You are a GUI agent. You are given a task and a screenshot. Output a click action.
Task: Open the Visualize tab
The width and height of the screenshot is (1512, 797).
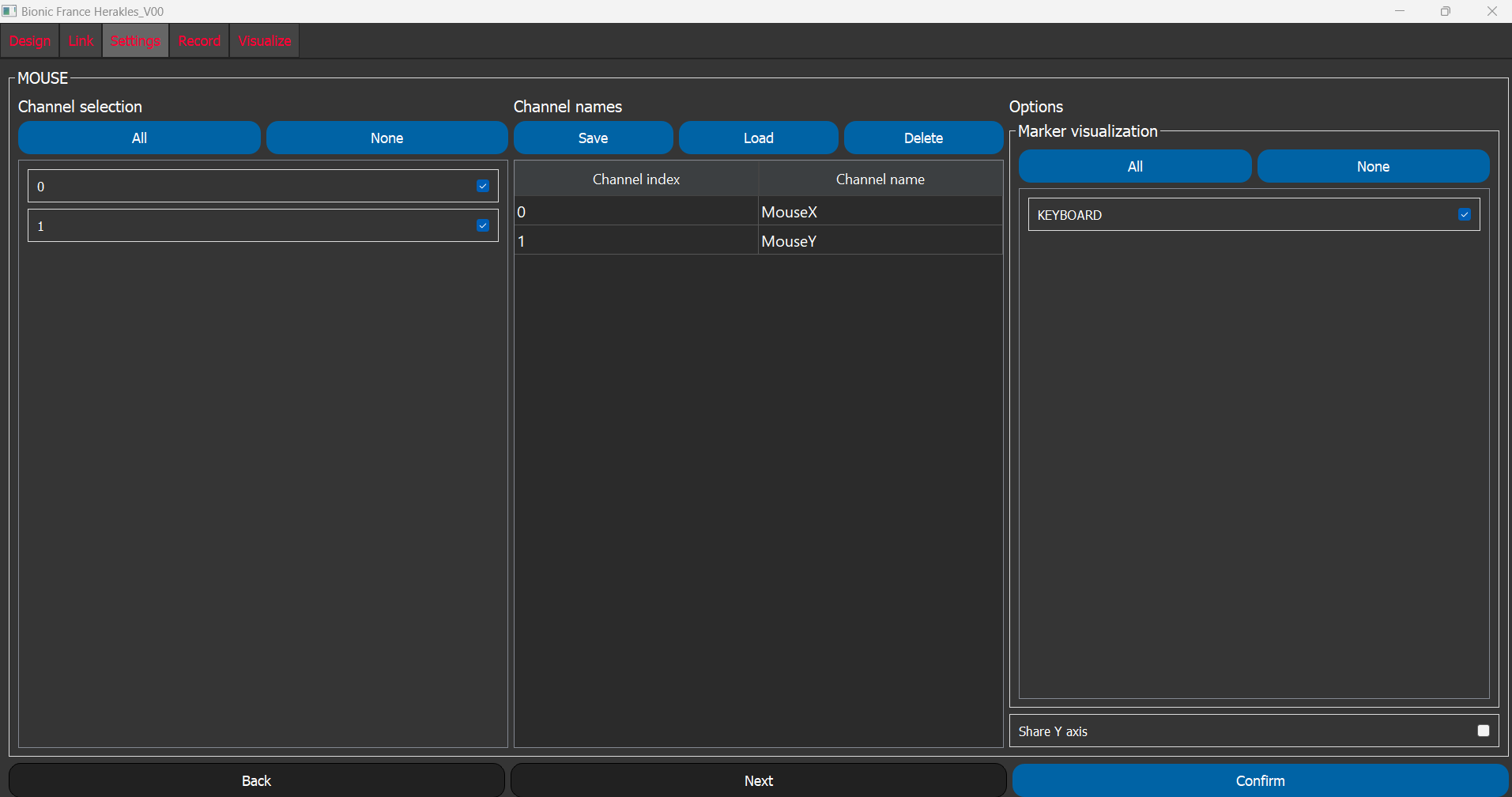pyautogui.click(x=265, y=41)
